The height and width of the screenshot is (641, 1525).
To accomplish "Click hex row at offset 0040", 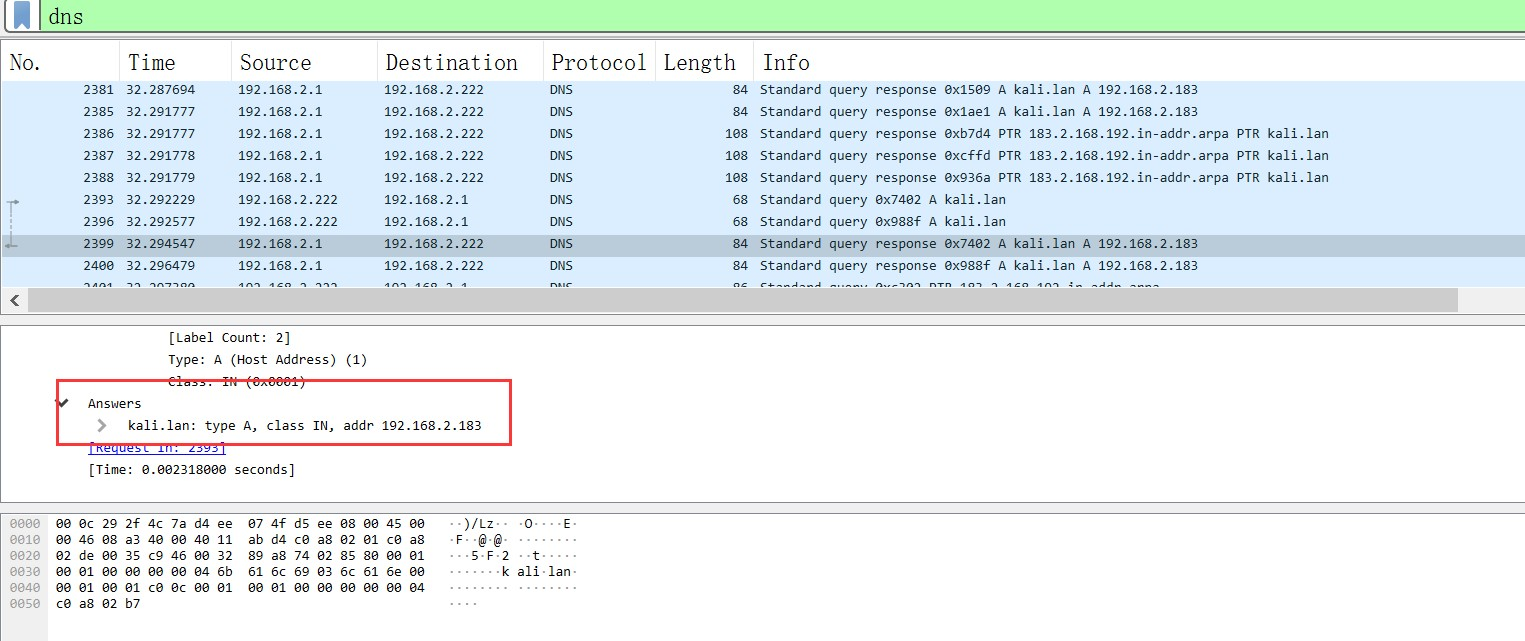I will coord(240,588).
